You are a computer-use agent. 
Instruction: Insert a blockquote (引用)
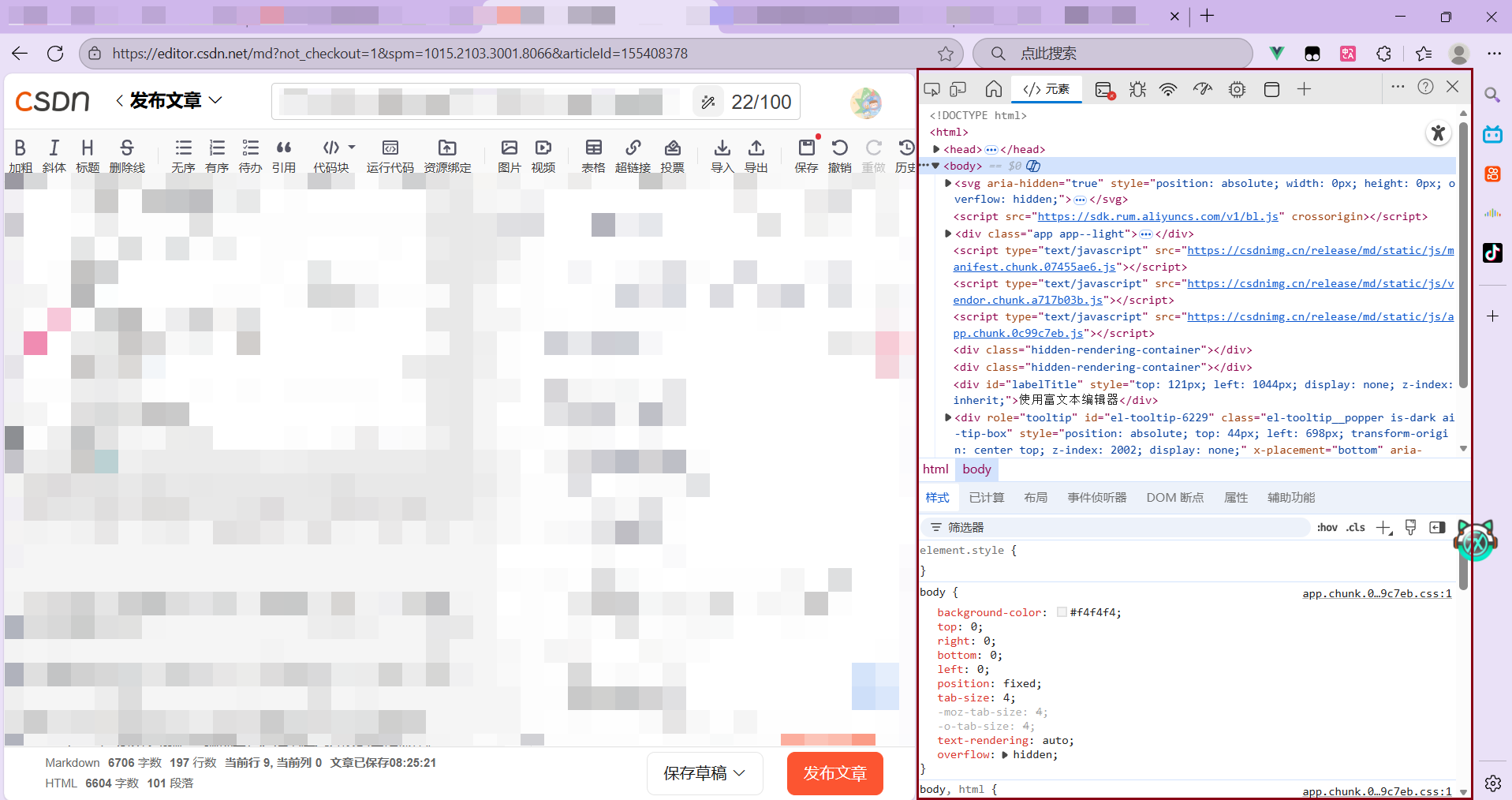[284, 155]
